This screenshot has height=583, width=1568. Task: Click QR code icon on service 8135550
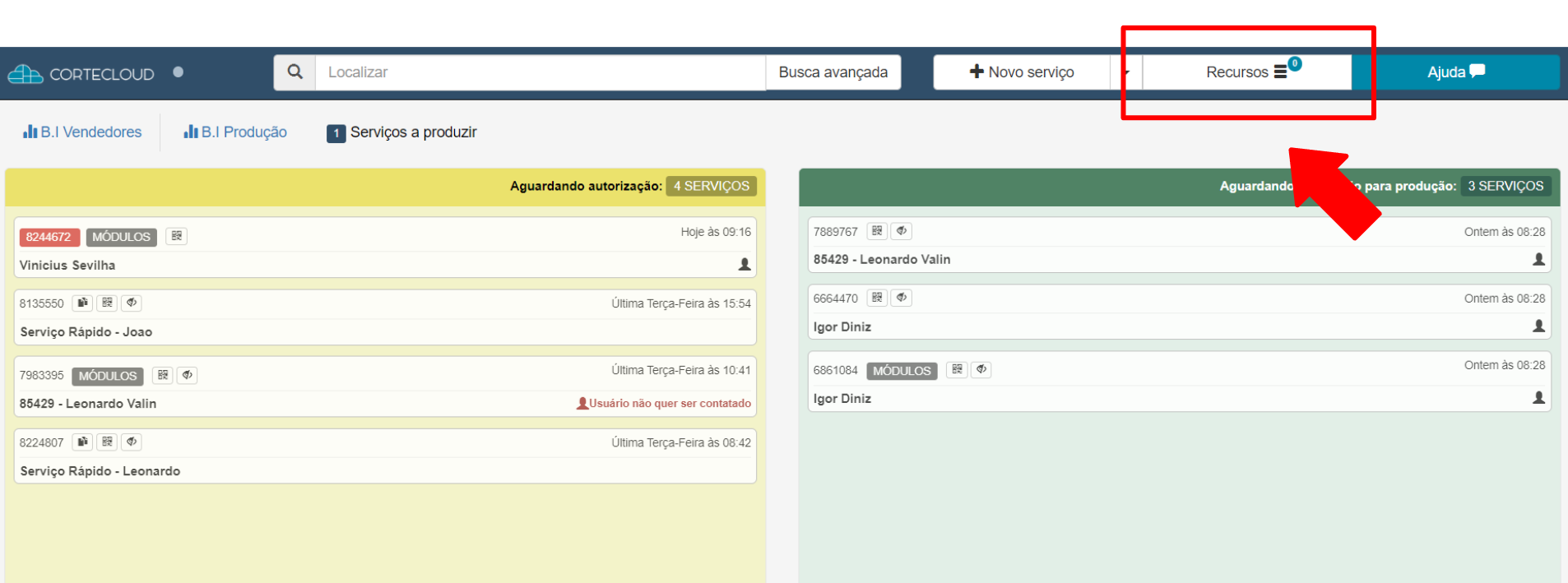(x=107, y=303)
